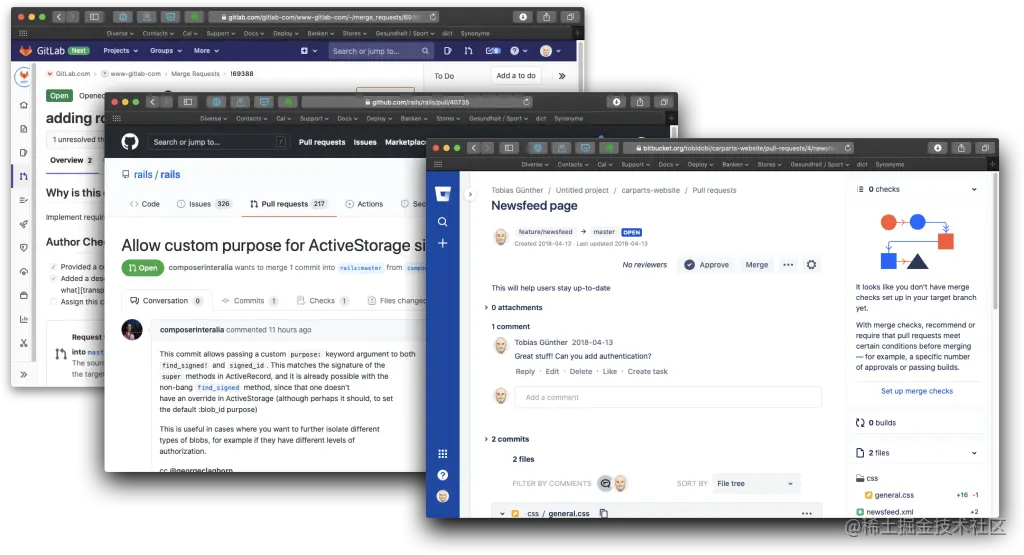
Task: Open the GitLab user avatar menu
Action: pos(550,50)
